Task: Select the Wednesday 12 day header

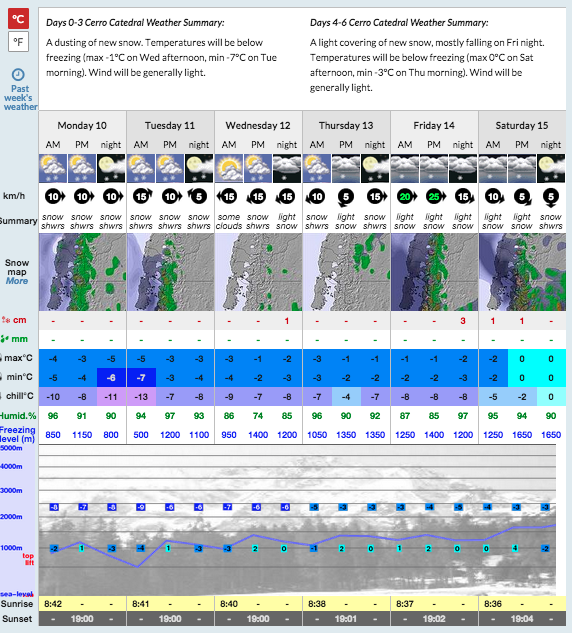Action: click(x=258, y=126)
